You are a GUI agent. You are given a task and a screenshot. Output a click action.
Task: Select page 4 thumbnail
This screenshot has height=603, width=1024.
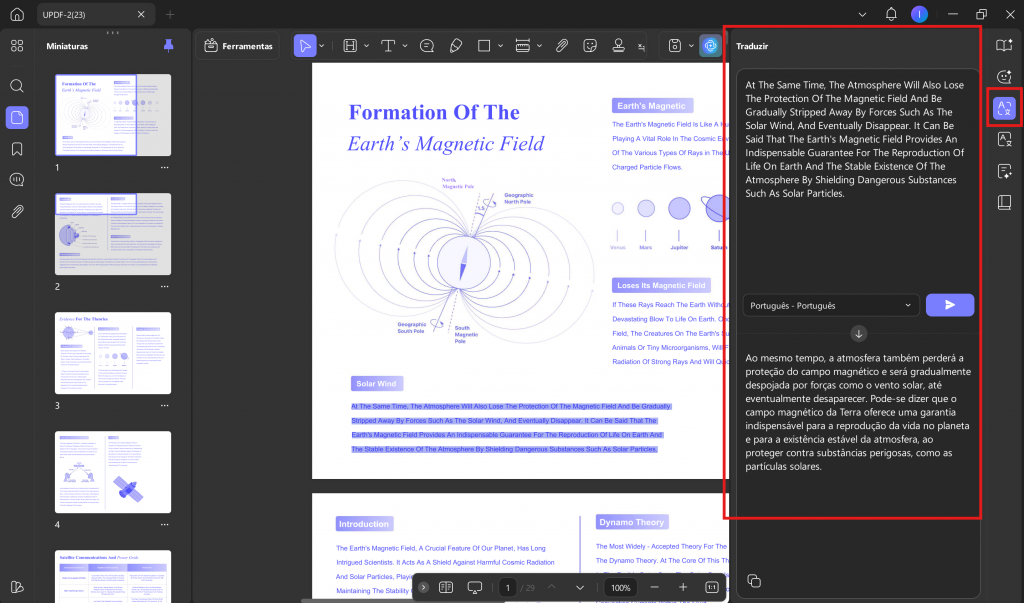(113, 472)
